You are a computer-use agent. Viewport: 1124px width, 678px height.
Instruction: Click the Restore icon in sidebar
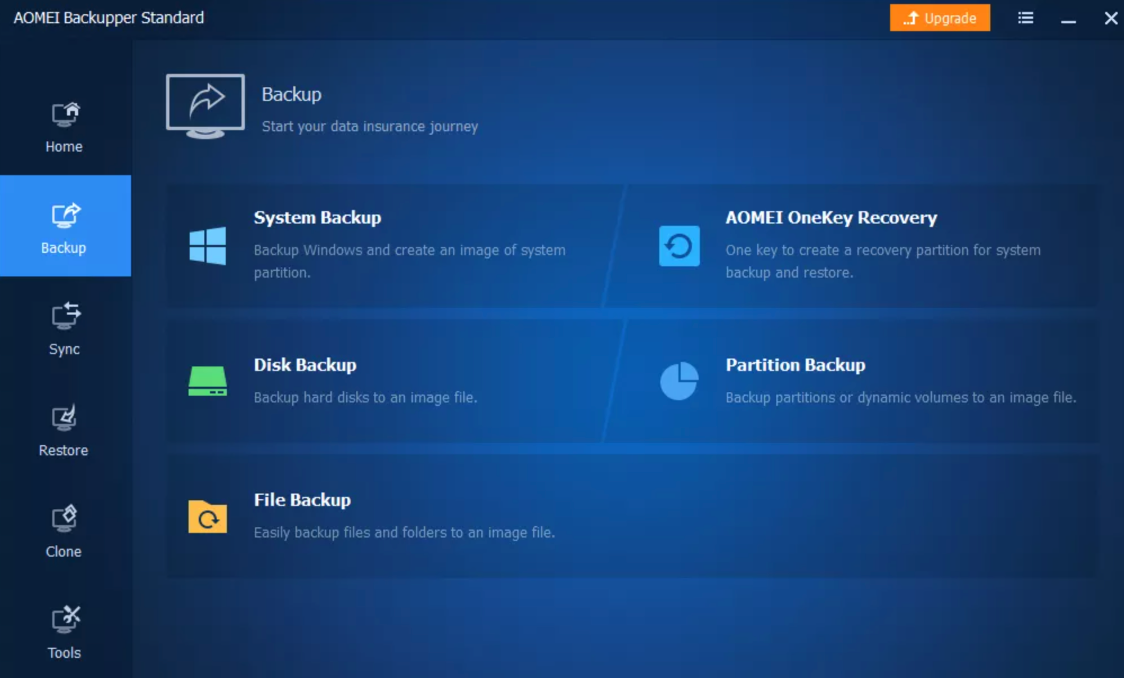coord(65,418)
